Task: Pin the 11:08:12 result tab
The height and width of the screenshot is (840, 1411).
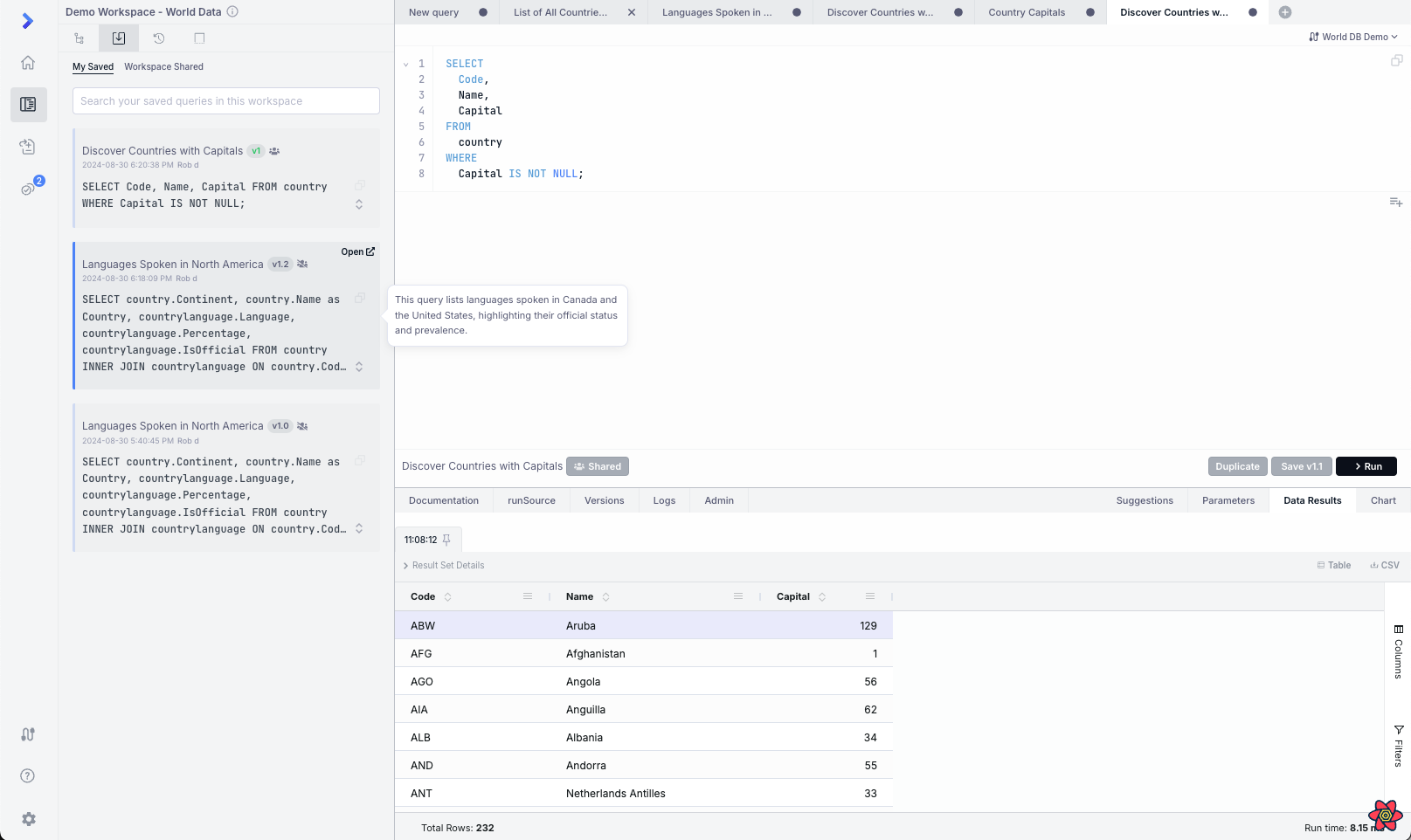Action: click(x=446, y=540)
